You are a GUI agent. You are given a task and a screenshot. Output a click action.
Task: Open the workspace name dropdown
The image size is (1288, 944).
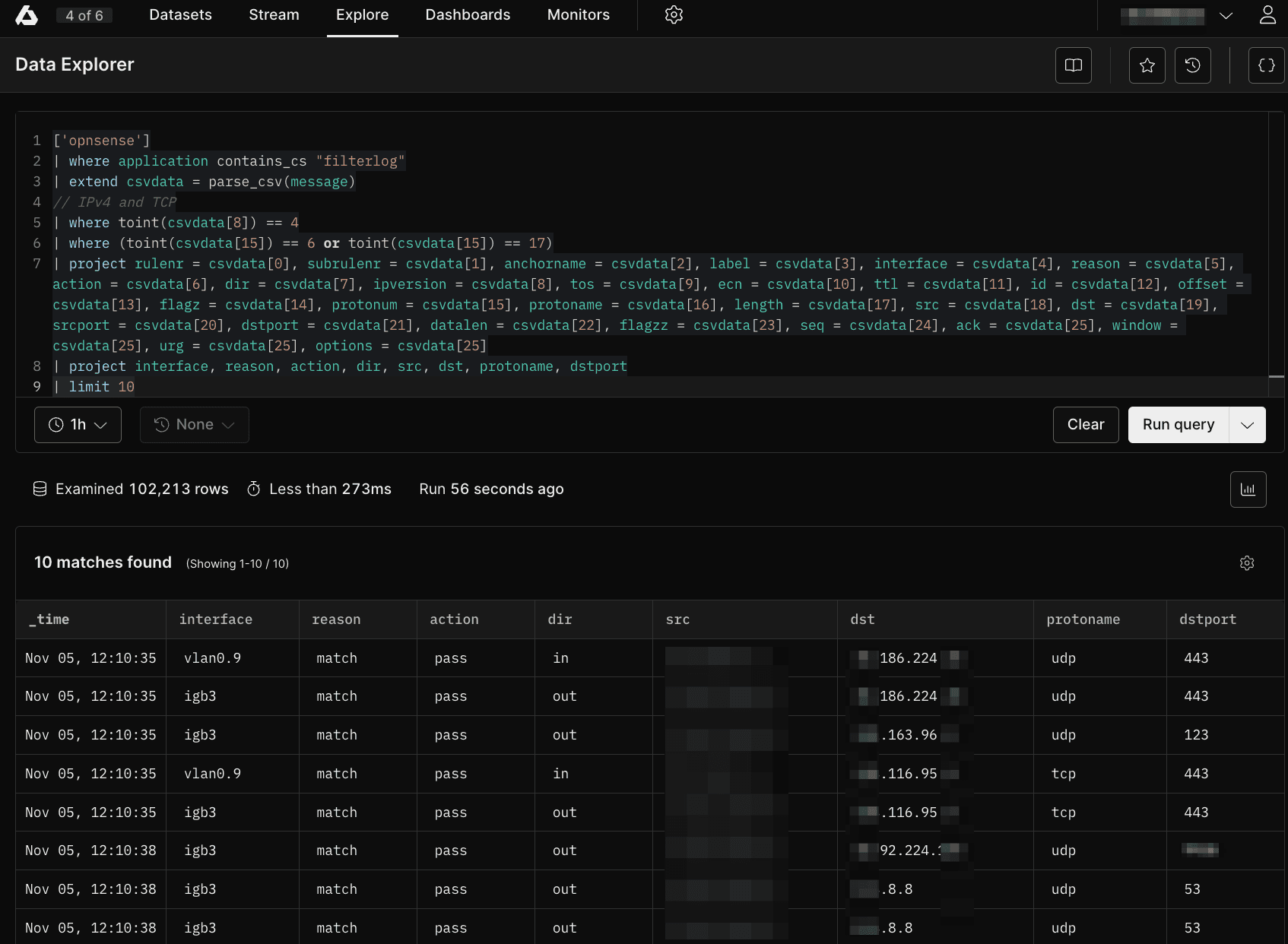[x=1226, y=14]
